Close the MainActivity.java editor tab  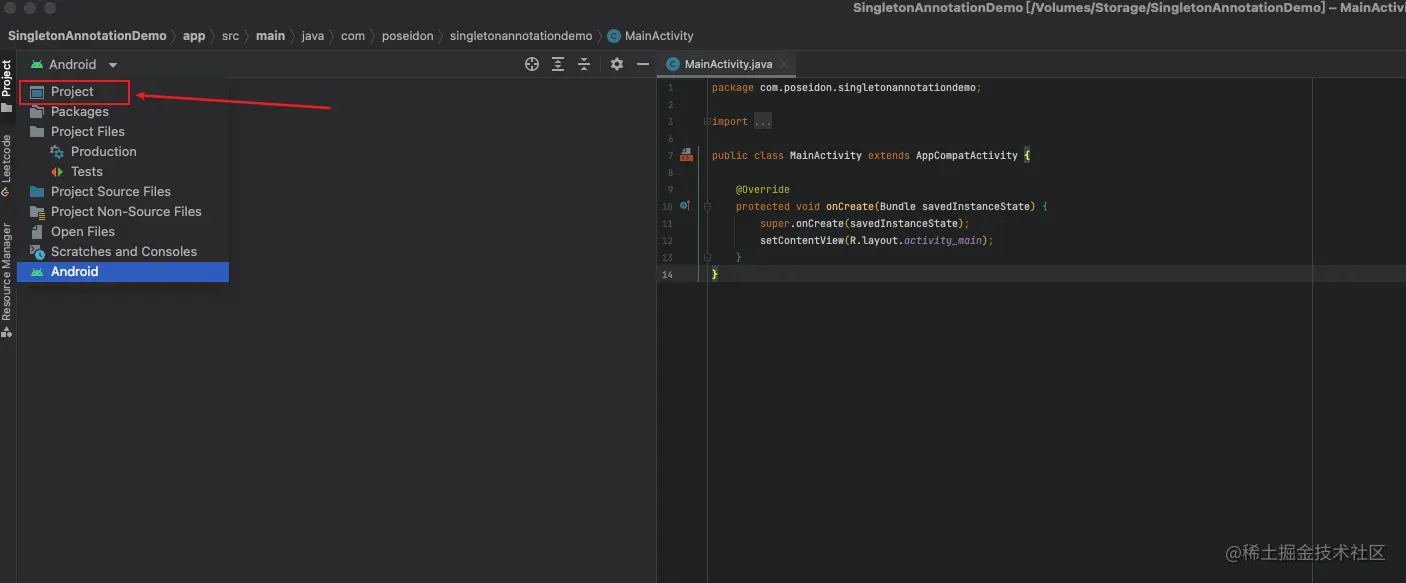(785, 64)
